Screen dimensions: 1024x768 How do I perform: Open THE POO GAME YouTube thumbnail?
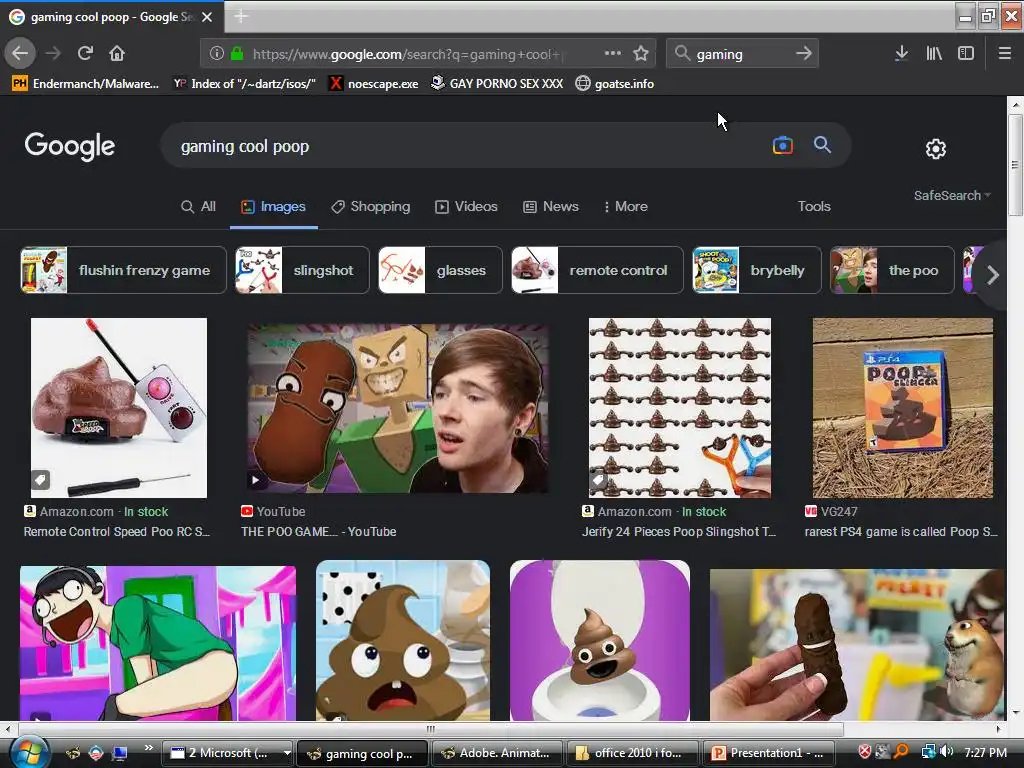click(398, 408)
